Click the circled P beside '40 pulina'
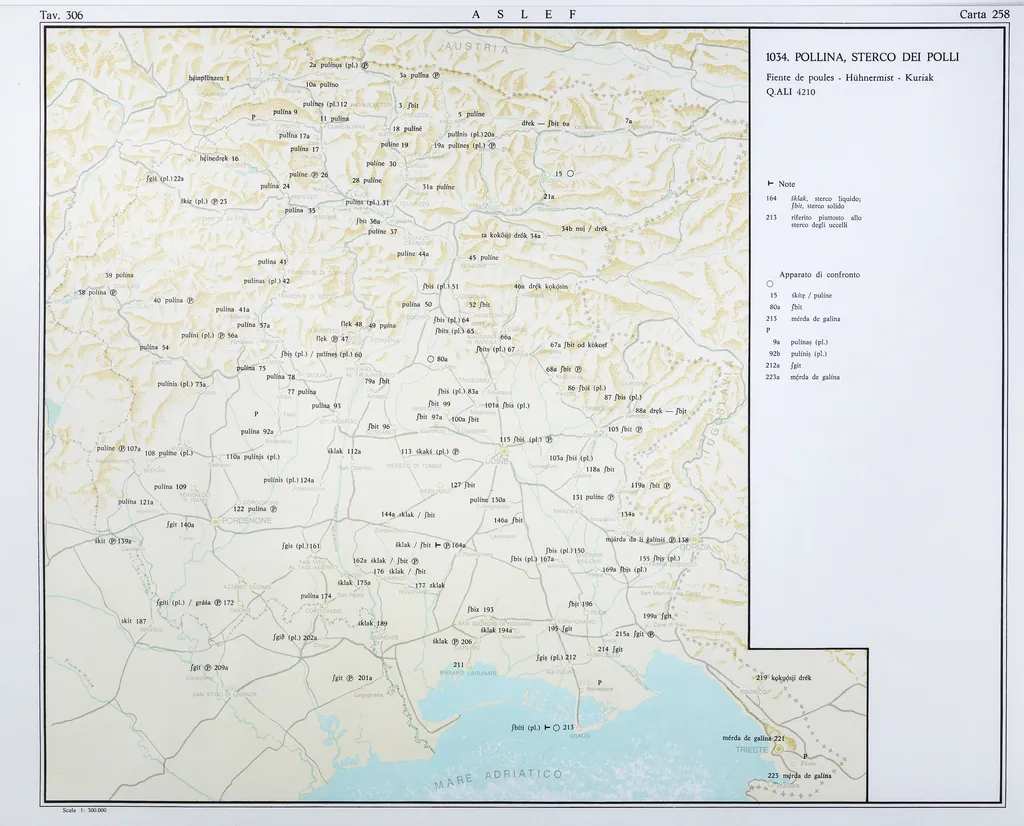Viewport: 1024px width, 826px height. point(190,300)
